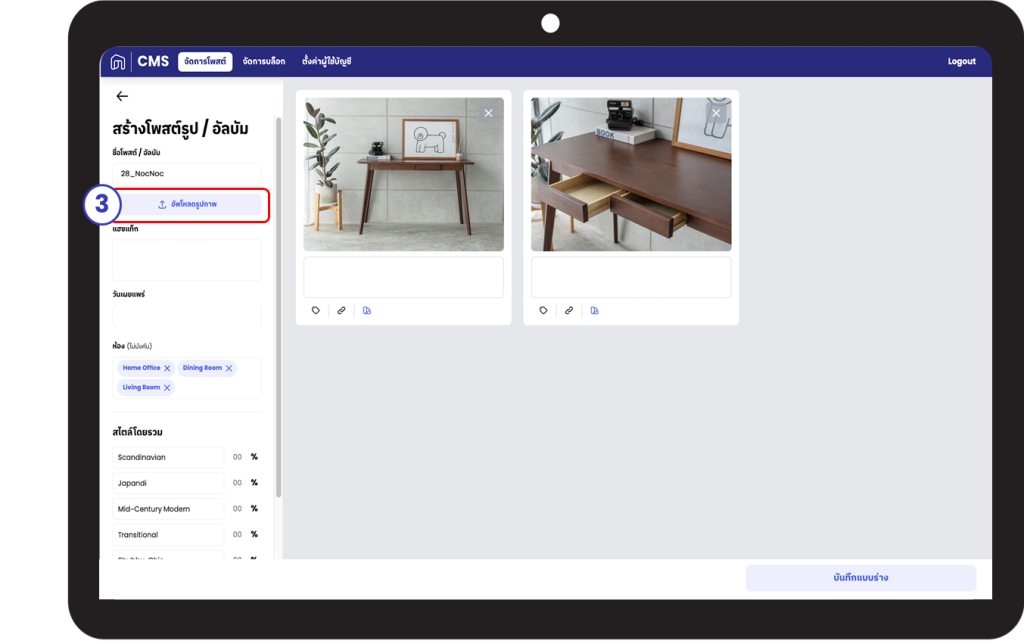Viewport: 1024px width, 644px height.
Task: Click tag icon under drawer photo
Action: click(x=543, y=311)
